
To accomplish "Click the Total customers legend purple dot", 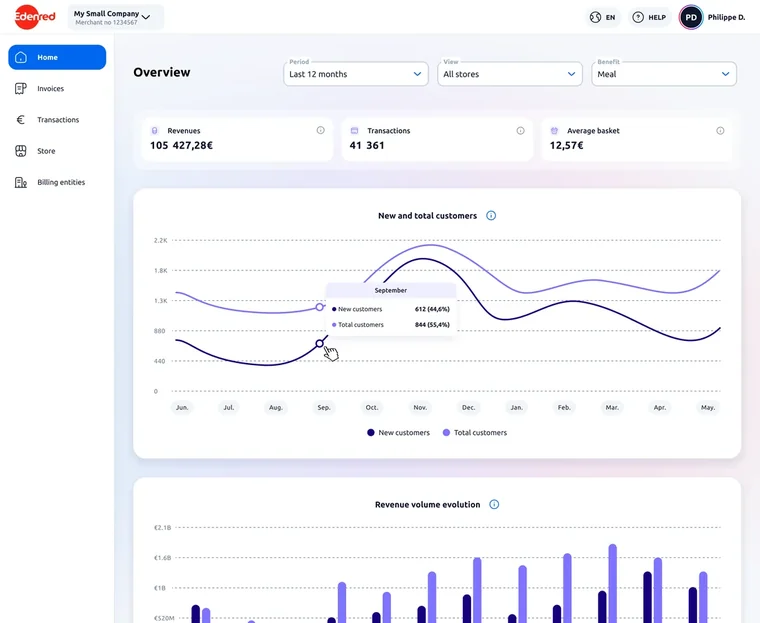I will [446, 432].
